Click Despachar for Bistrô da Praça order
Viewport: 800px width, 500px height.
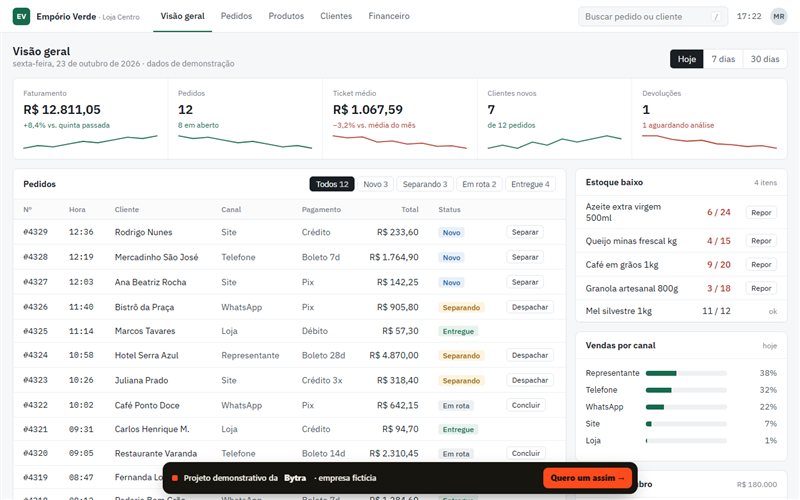(x=530, y=307)
